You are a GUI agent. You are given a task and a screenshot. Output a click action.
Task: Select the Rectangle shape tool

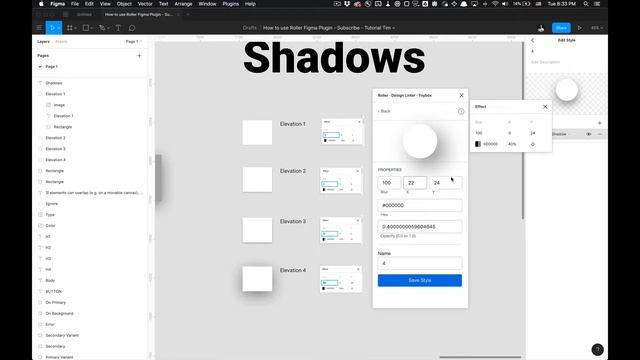[x=86, y=28]
